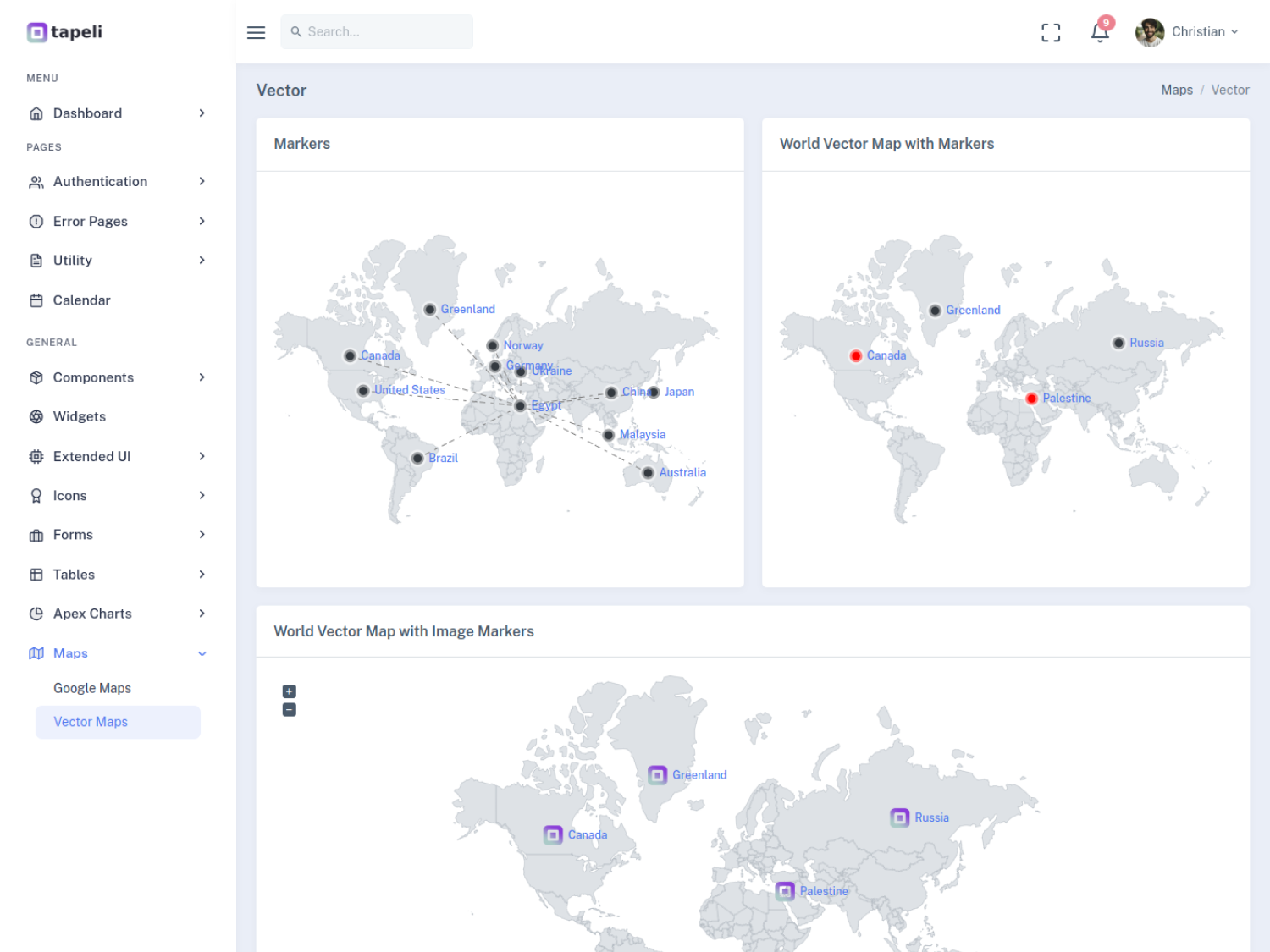Viewport: 1270px width, 952px height.
Task: Click the hamburger menu toggle icon
Action: 256,32
